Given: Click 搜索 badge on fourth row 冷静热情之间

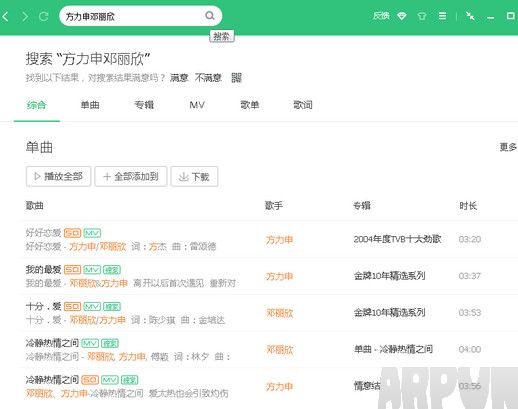Looking at the screenshot, I should tap(110, 343).
